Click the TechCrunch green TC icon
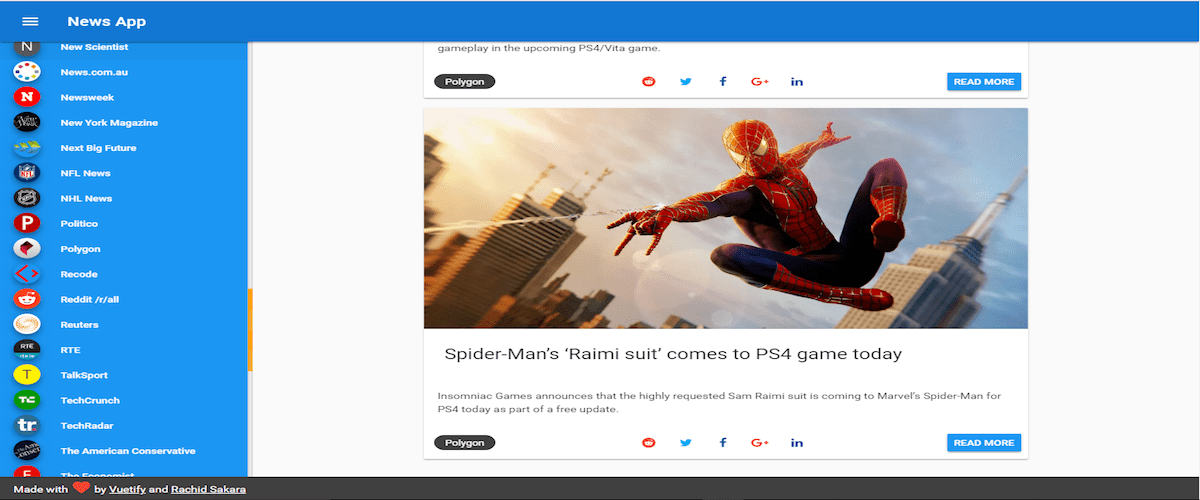Viewport: 1200px width, 500px height. [27, 400]
